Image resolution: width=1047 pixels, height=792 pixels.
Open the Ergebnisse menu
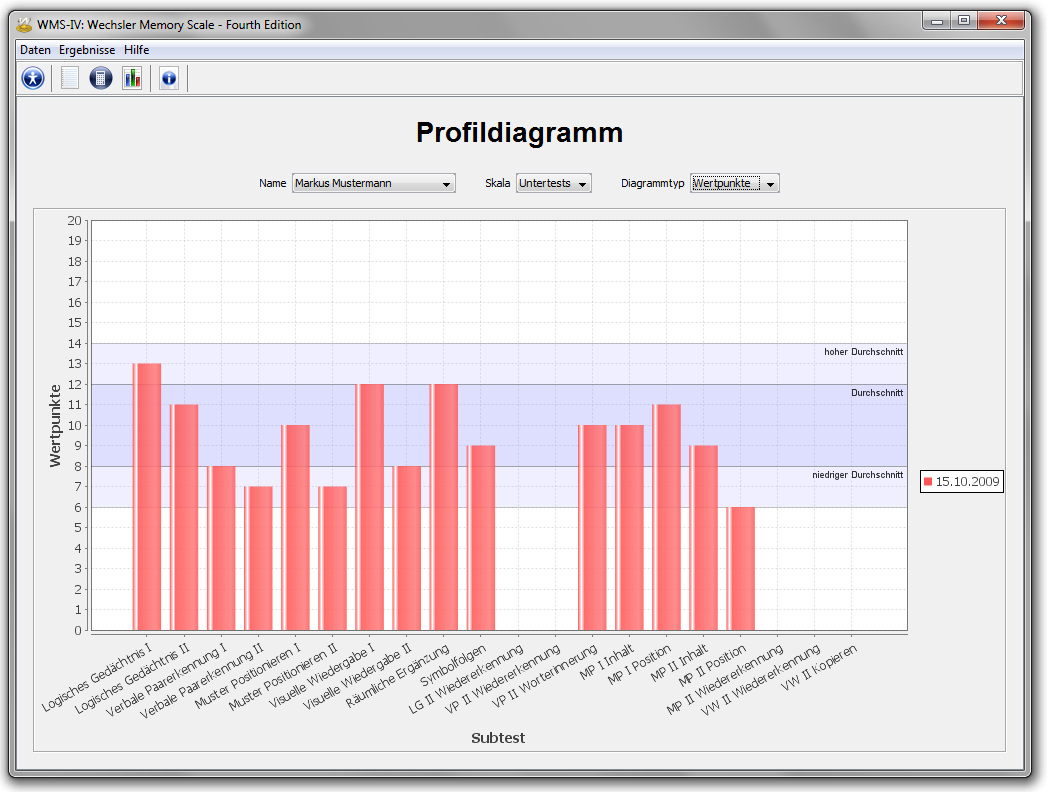pos(87,50)
